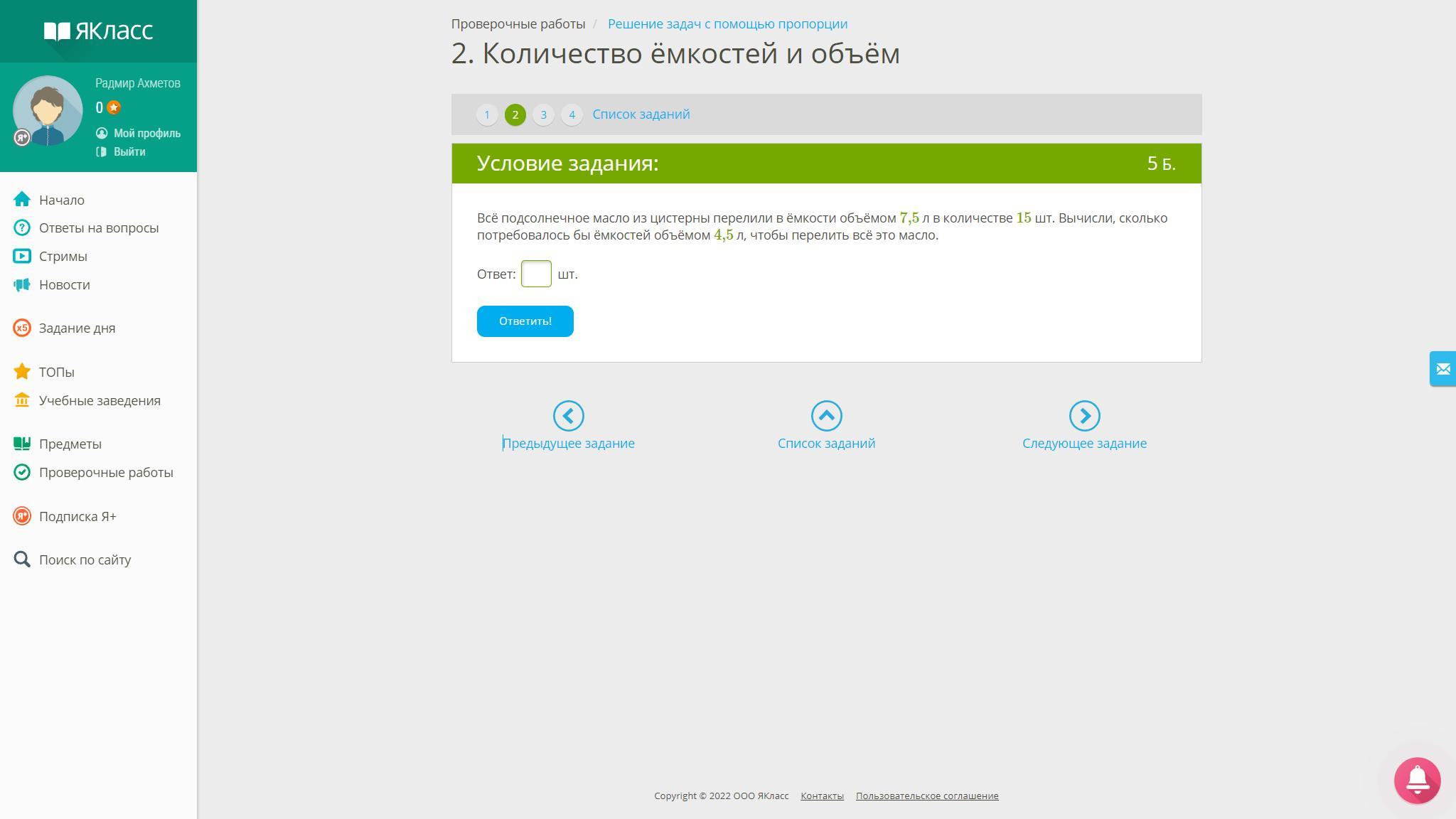Click the Поиск по сайту magnifier icon

tap(22, 560)
